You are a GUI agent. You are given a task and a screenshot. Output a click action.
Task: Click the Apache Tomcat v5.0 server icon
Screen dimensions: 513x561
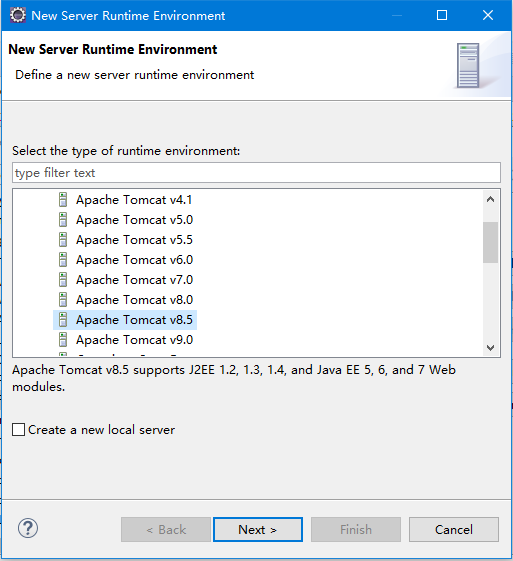(x=63, y=220)
